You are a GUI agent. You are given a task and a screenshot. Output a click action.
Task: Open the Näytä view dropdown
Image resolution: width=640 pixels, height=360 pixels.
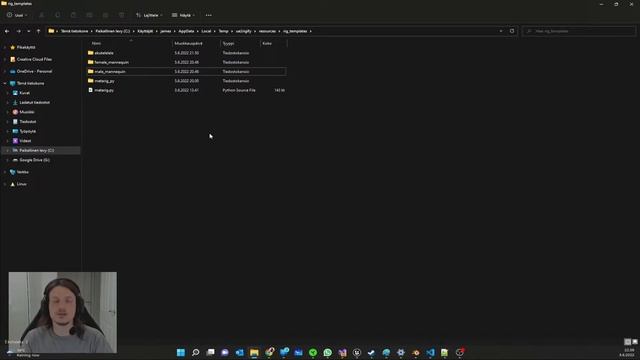point(183,15)
